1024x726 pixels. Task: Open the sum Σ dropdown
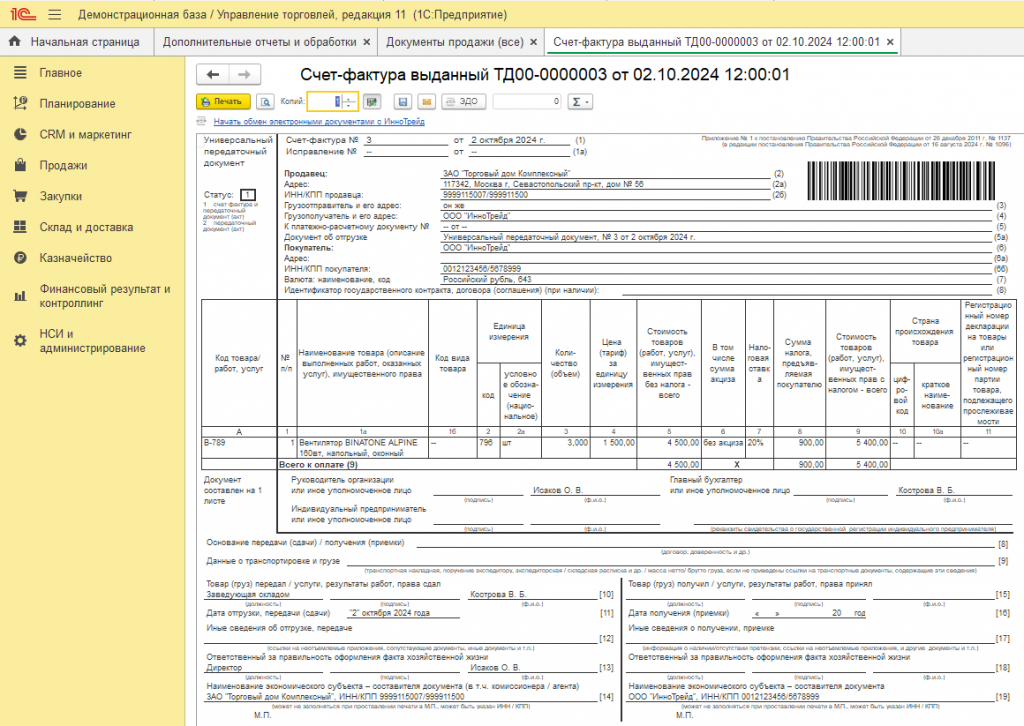580,102
